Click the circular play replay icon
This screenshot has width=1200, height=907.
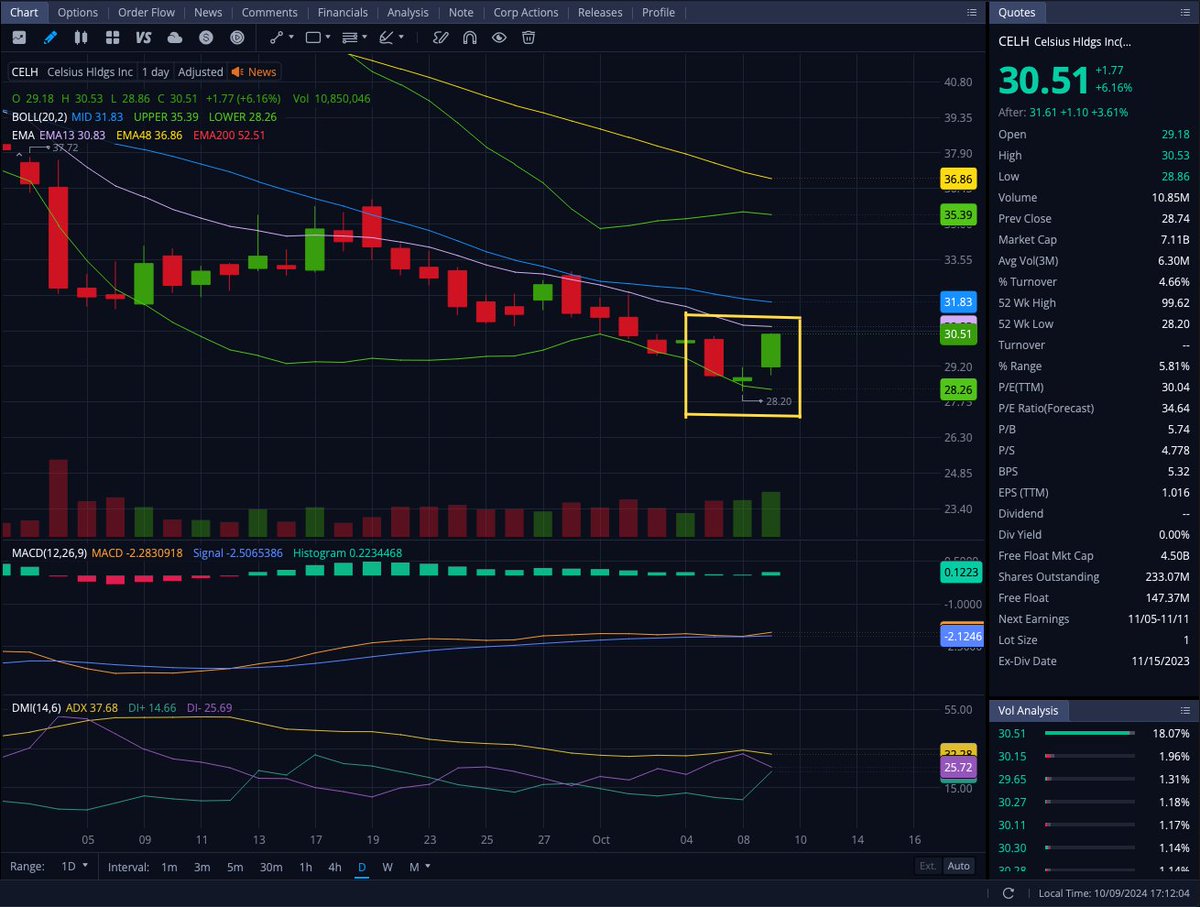click(x=237, y=37)
